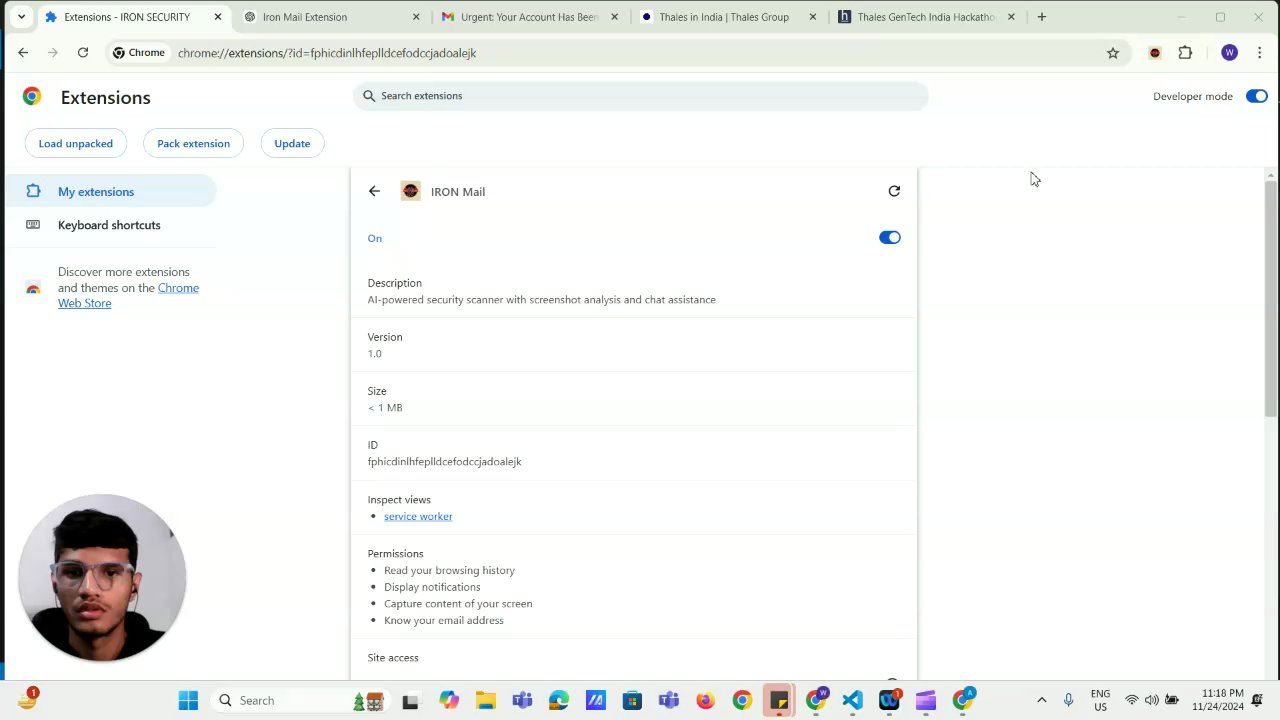
Task: Click Display notifications permission text
Action: [x=432, y=587]
